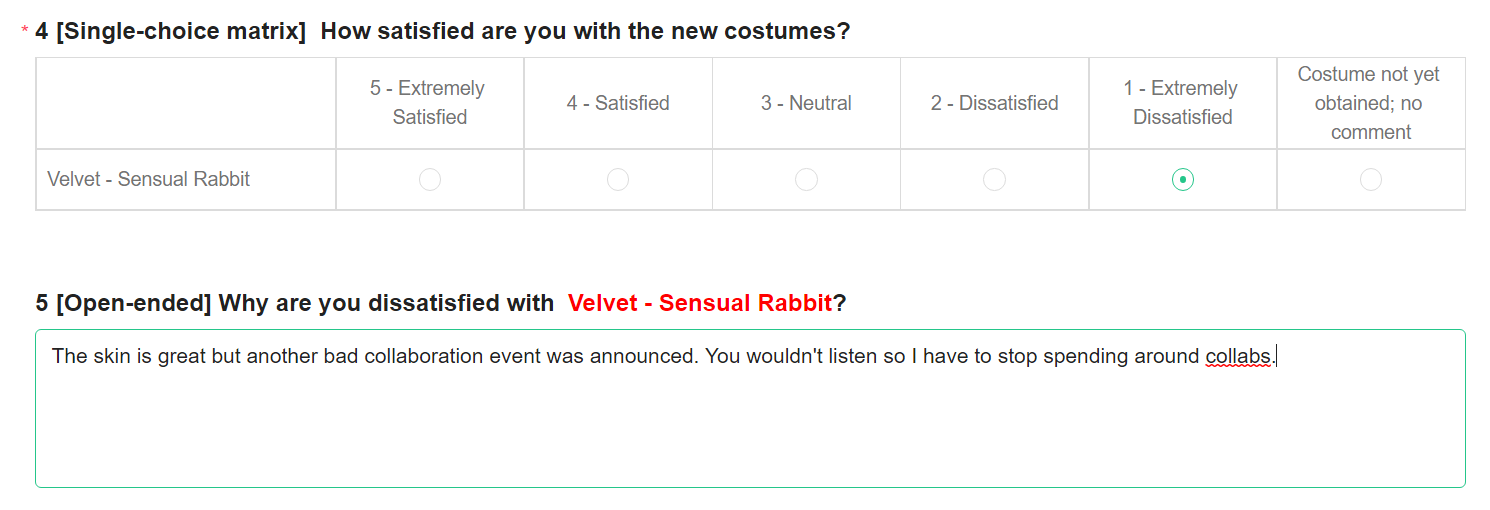Select the '2 - Dissatisfied' radio option
Screen dimensions: 1490x510
(994, 180)
